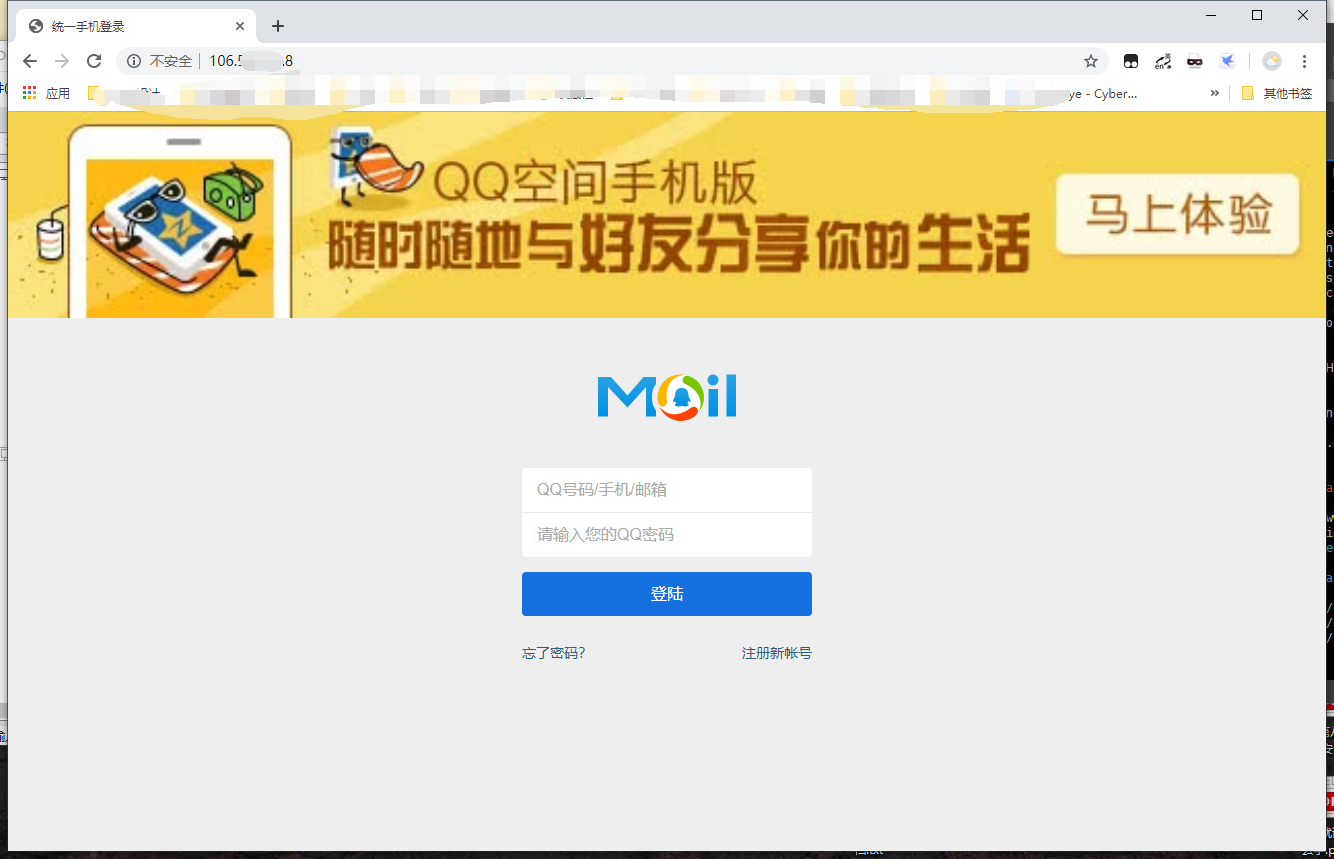
Task: Open site info icon next to 不安全
Action: (x=134, y=61)
